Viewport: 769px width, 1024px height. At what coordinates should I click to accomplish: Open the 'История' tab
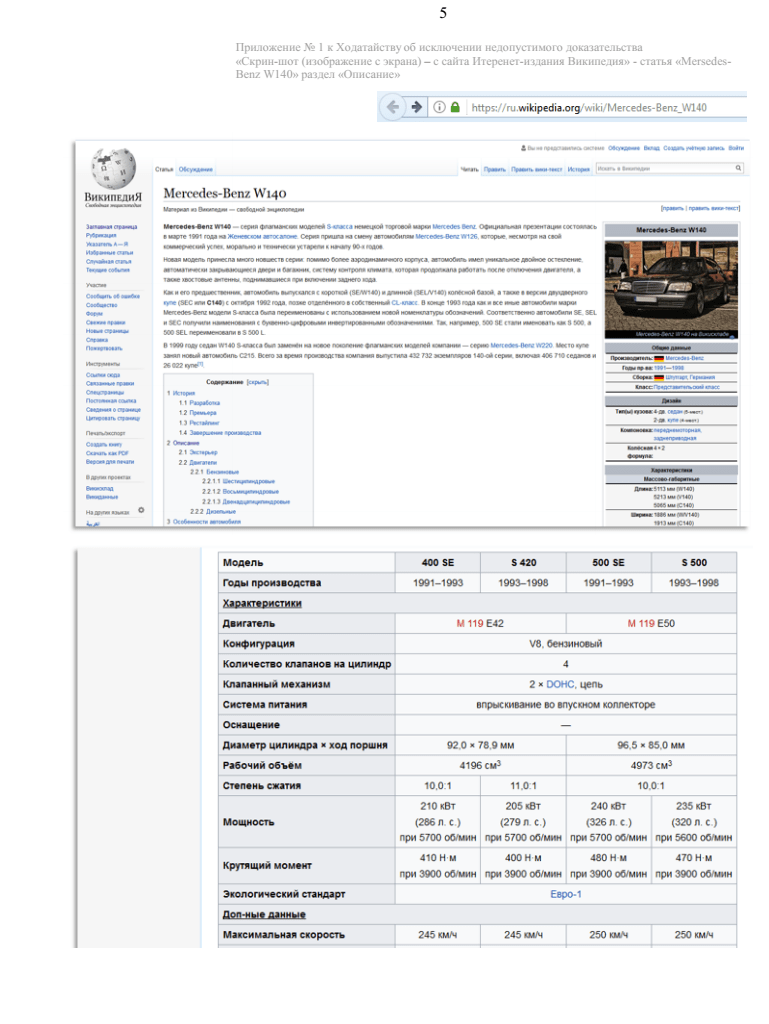pos(578,169)
